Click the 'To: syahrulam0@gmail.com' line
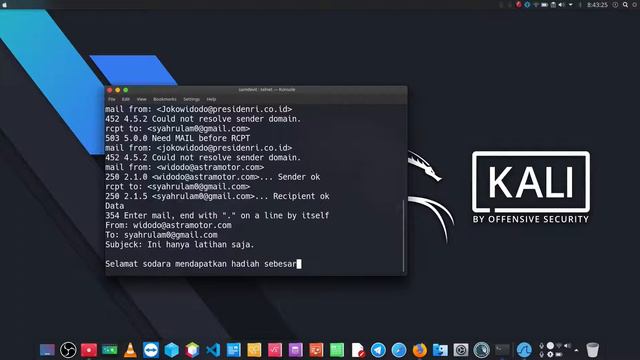Image resolution: width=640 pixels, height=360 pixels. [x=161, y=235]
